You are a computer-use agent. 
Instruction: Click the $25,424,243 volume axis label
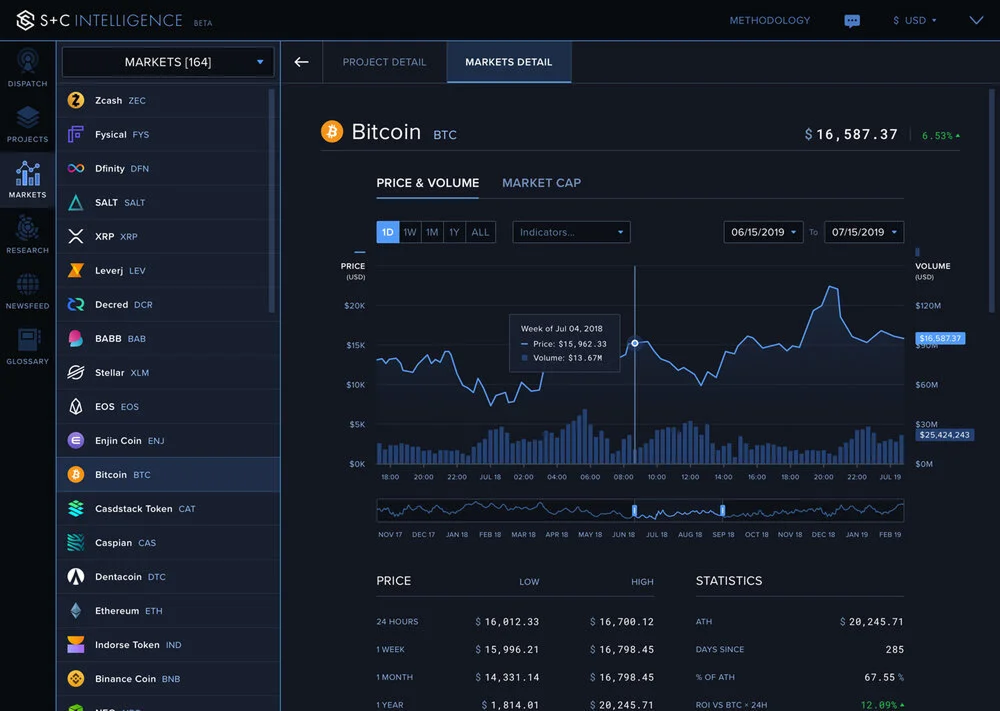pyautogui.click(x=945, y=435)
